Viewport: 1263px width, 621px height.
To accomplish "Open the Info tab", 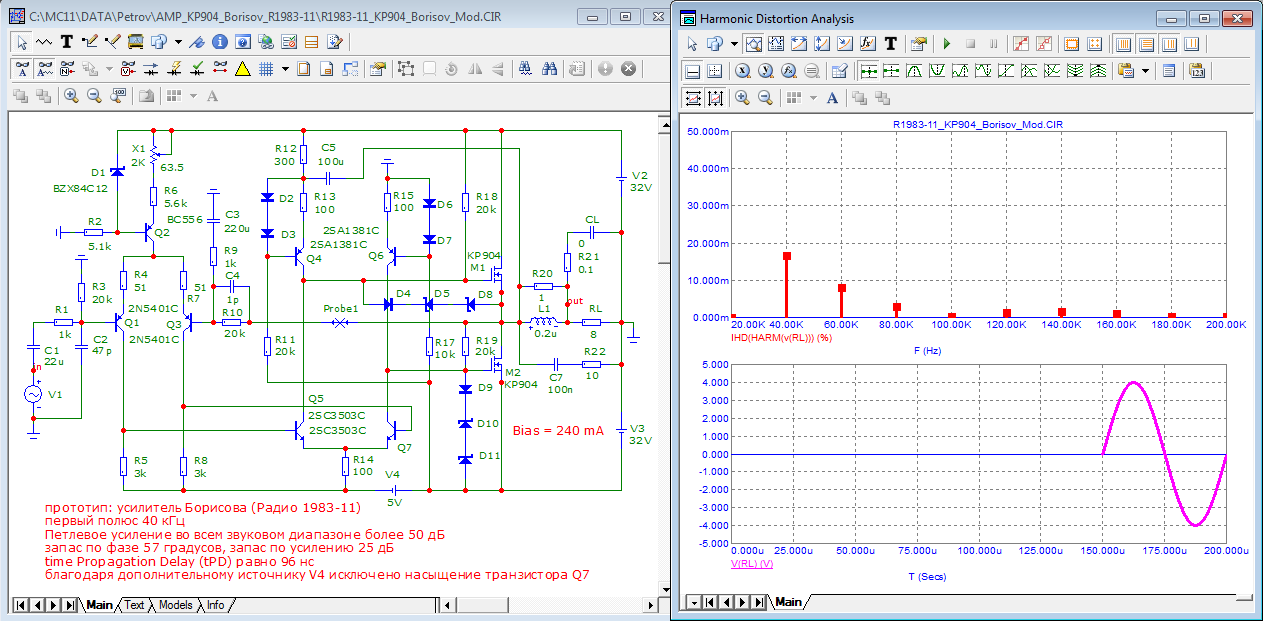I will [x=215, y=605].
